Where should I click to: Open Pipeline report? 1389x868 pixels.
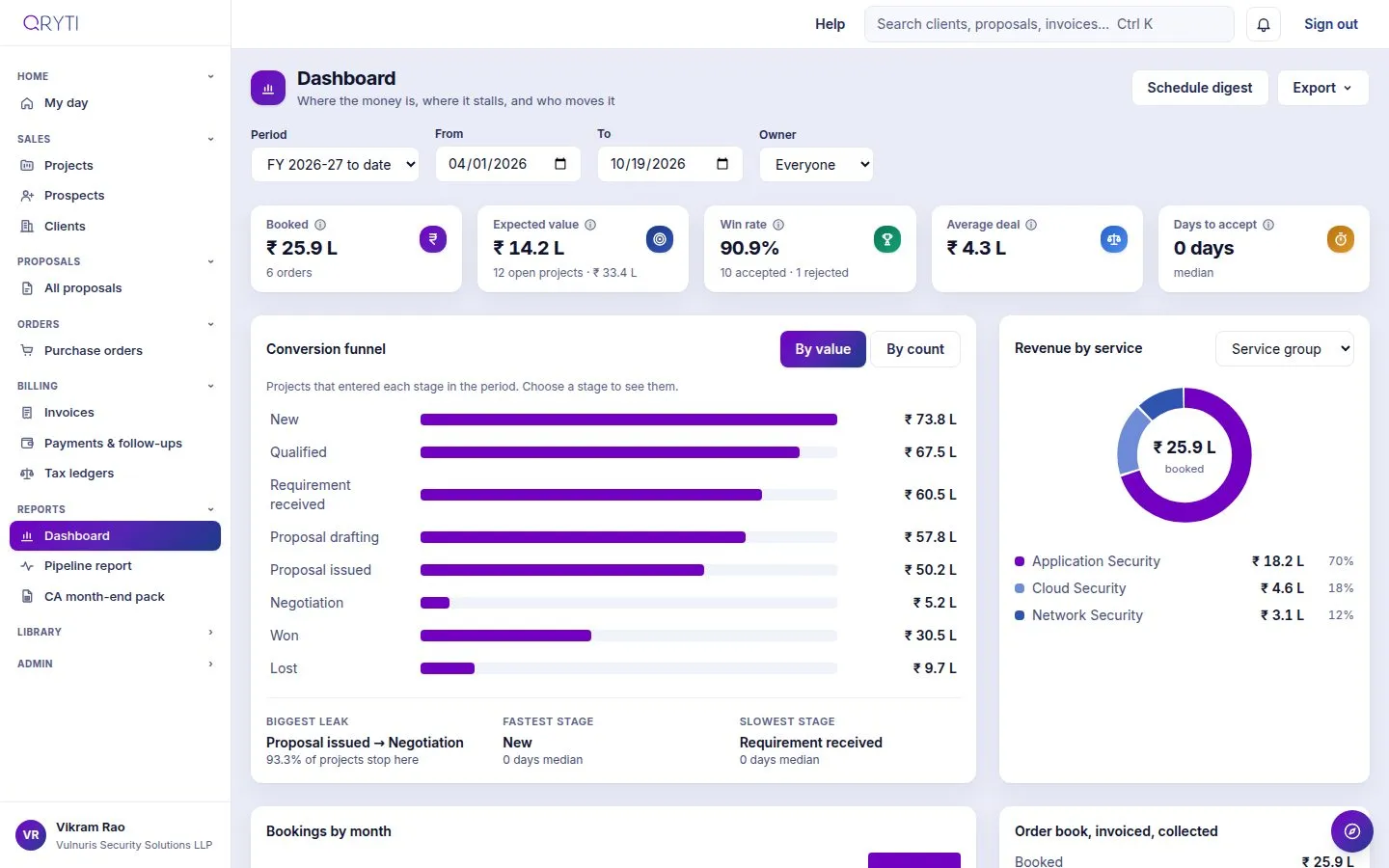coord(115,566)
